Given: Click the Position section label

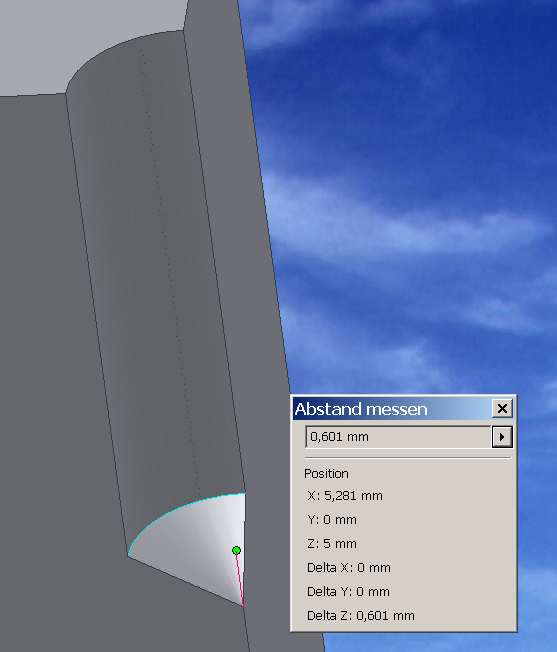Looking at the screenshot, I should [326, 474].
